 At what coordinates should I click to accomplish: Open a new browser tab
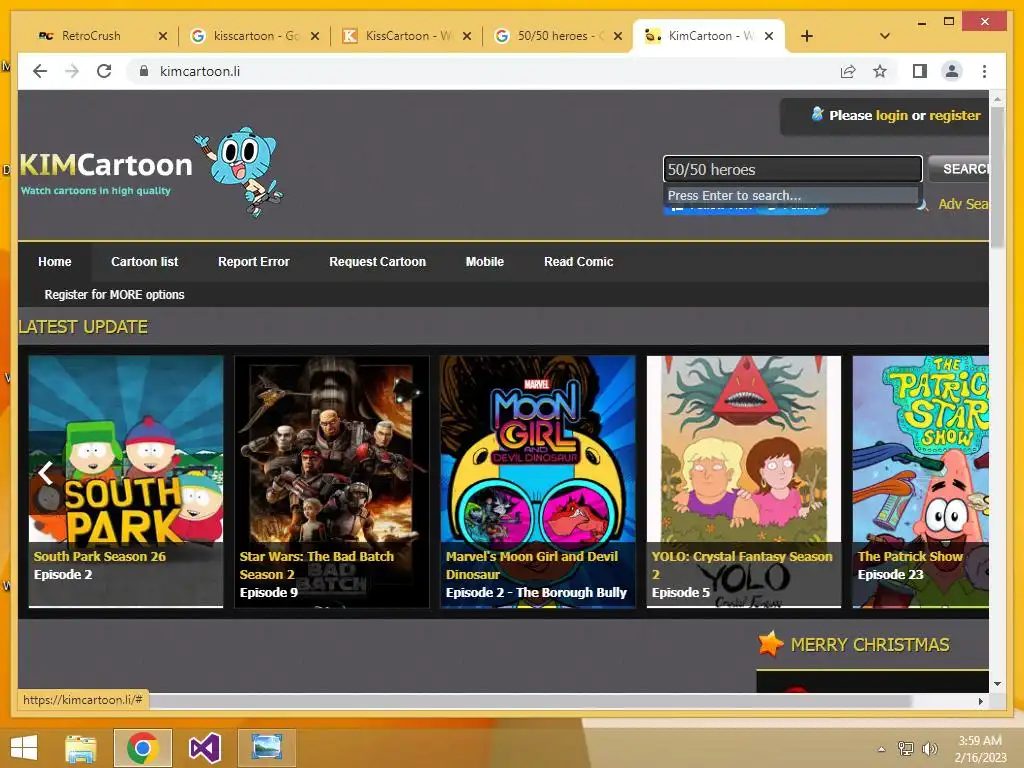pyautogui.click(x=807, y=36)
